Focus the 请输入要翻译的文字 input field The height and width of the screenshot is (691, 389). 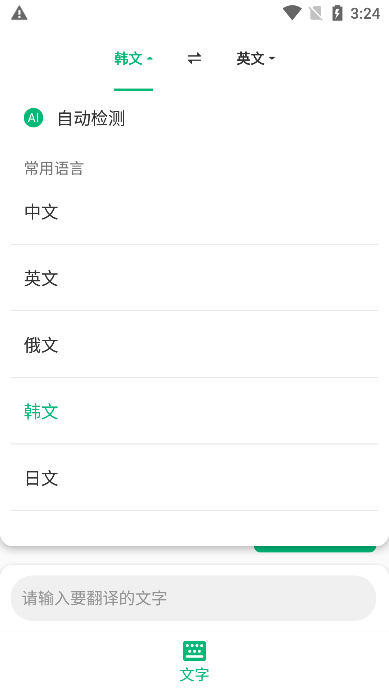point(193,598)
